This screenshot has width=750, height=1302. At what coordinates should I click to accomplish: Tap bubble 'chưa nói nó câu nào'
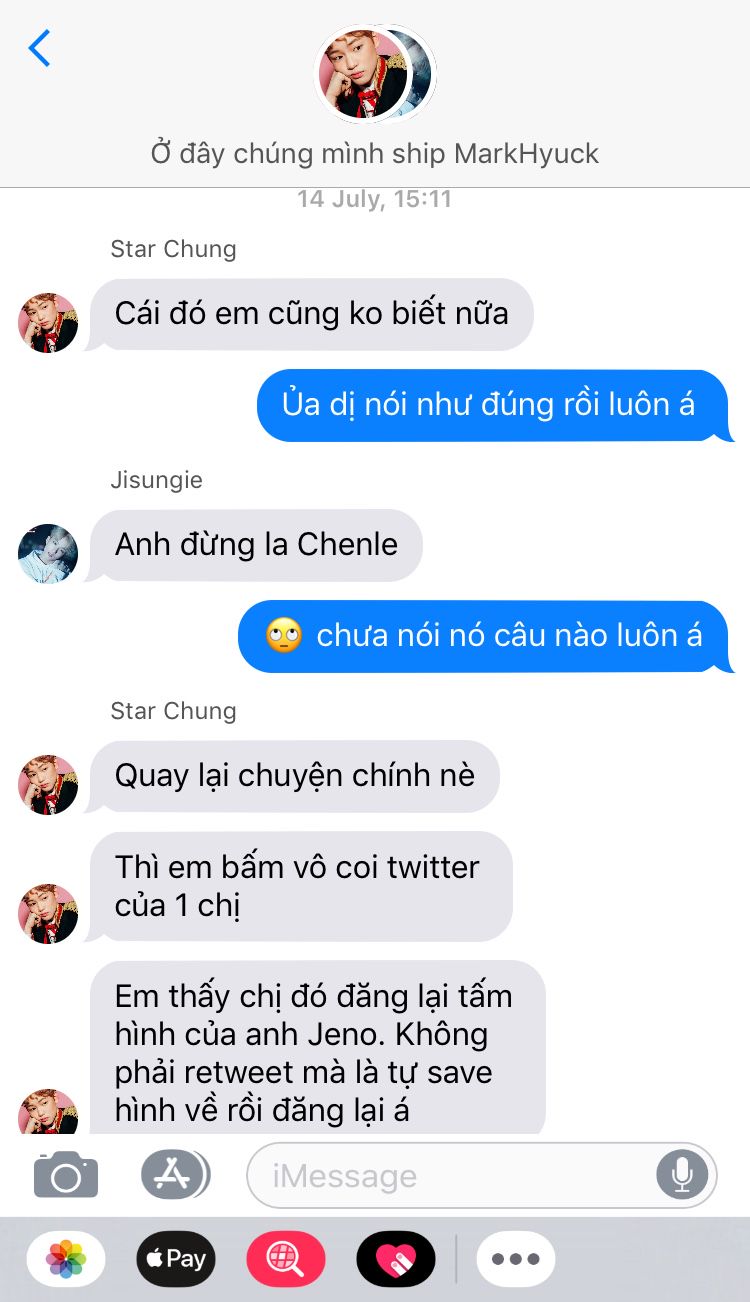(x=486, y=636)
